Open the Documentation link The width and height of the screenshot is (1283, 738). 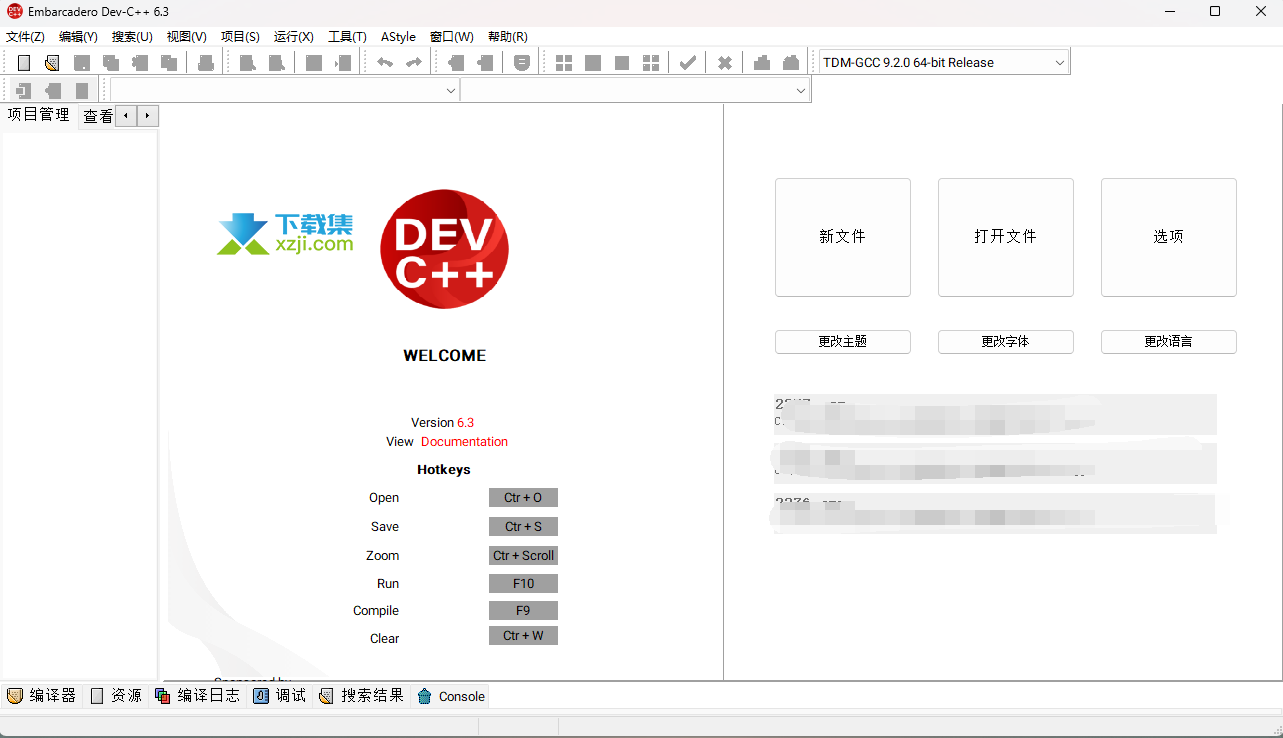pos(464,442)
